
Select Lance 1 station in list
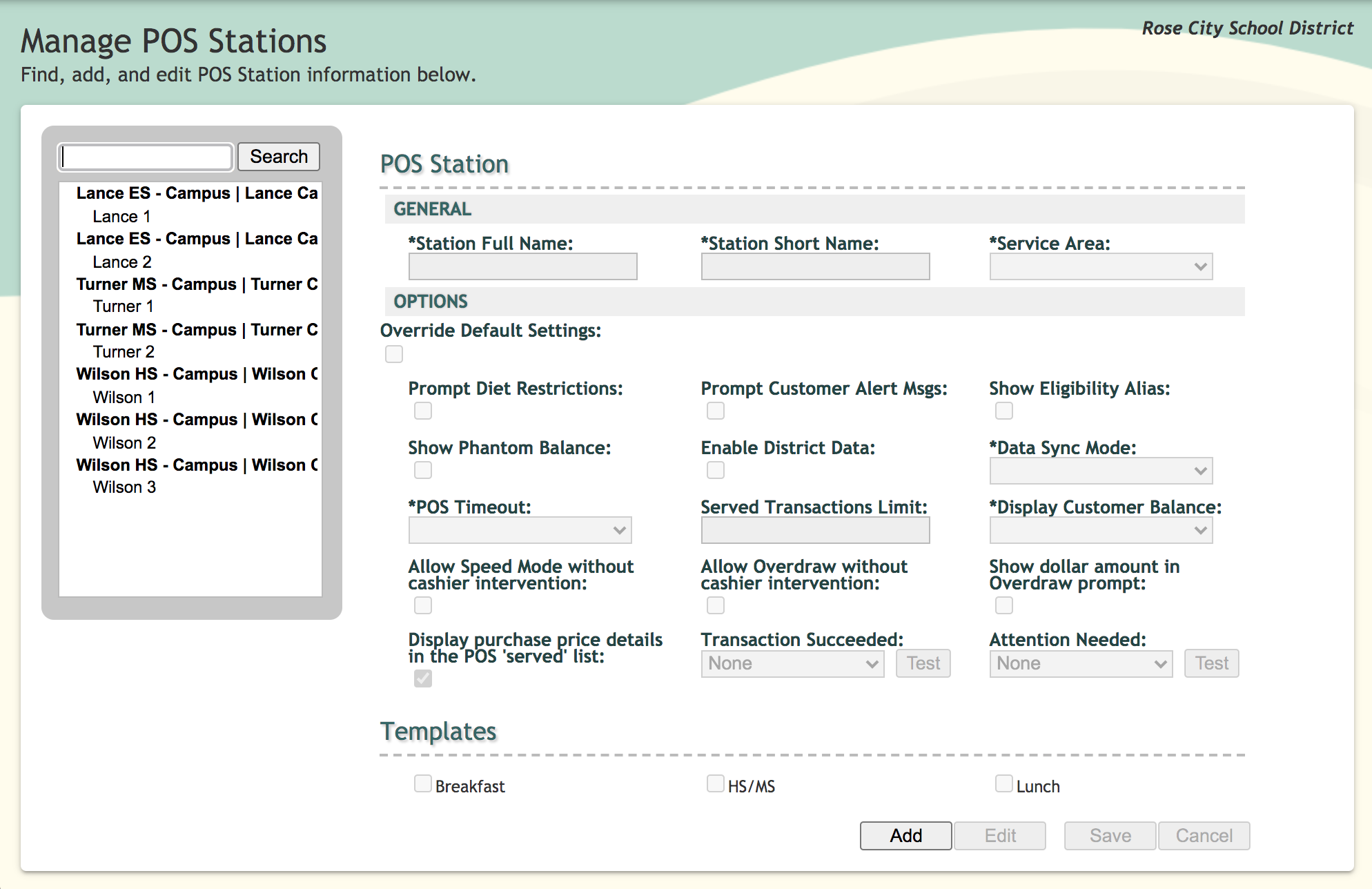[x=121, y=217]
